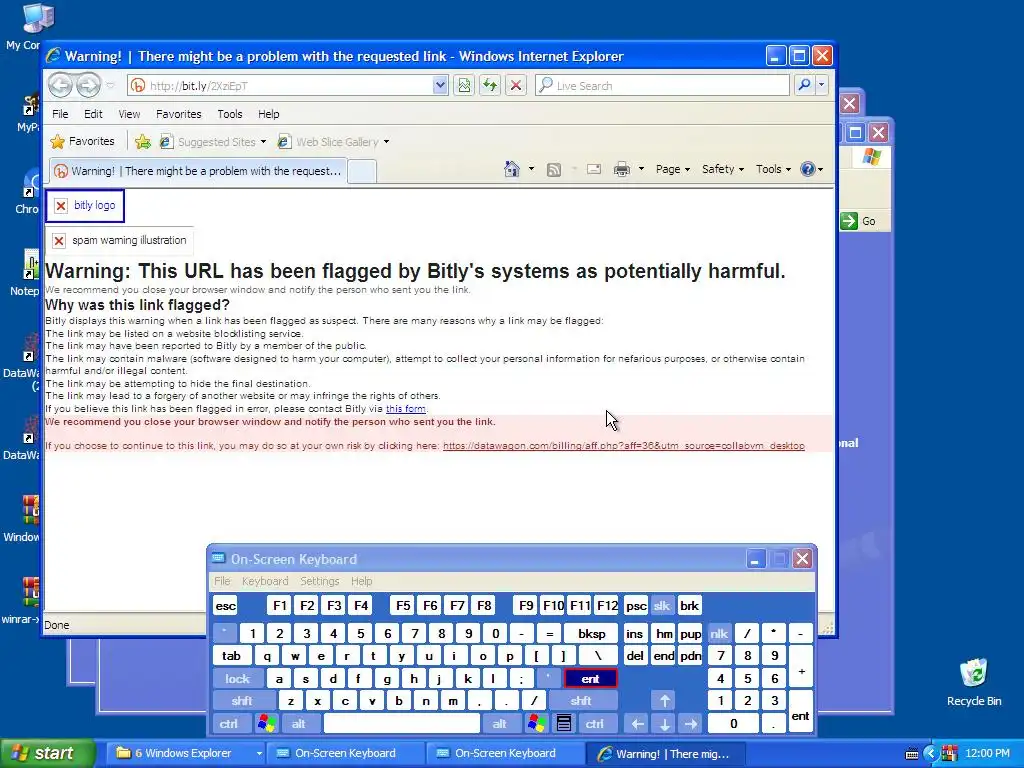
Task: Click the Go button in background window
Action: point(860,221)
